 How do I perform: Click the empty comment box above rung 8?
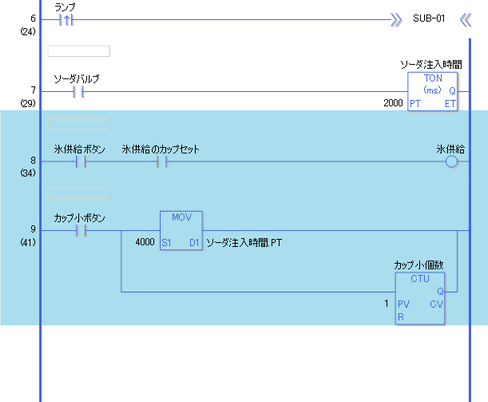(79, 124)
